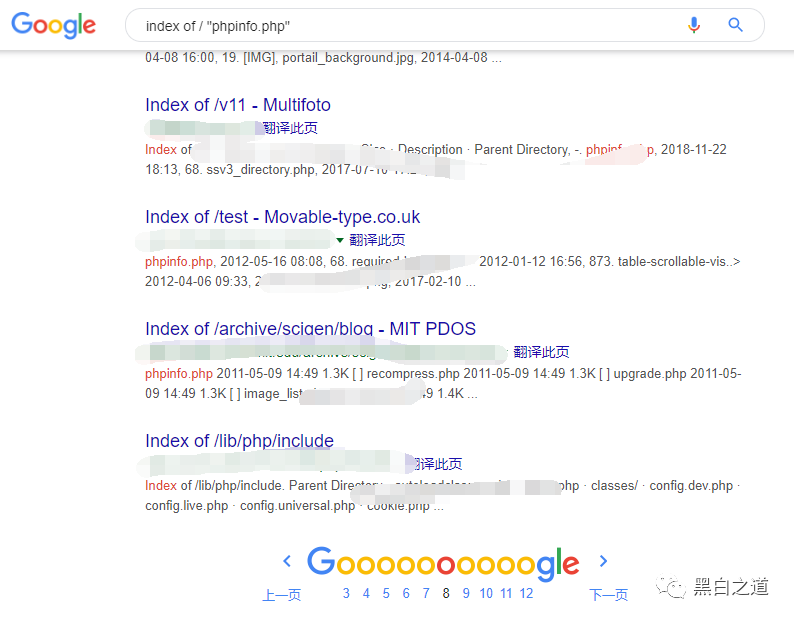This screenshot has width=794, height=621.
Task: Click 翻译此页 under the Multifoto result
Action: [x=290, y=128]
